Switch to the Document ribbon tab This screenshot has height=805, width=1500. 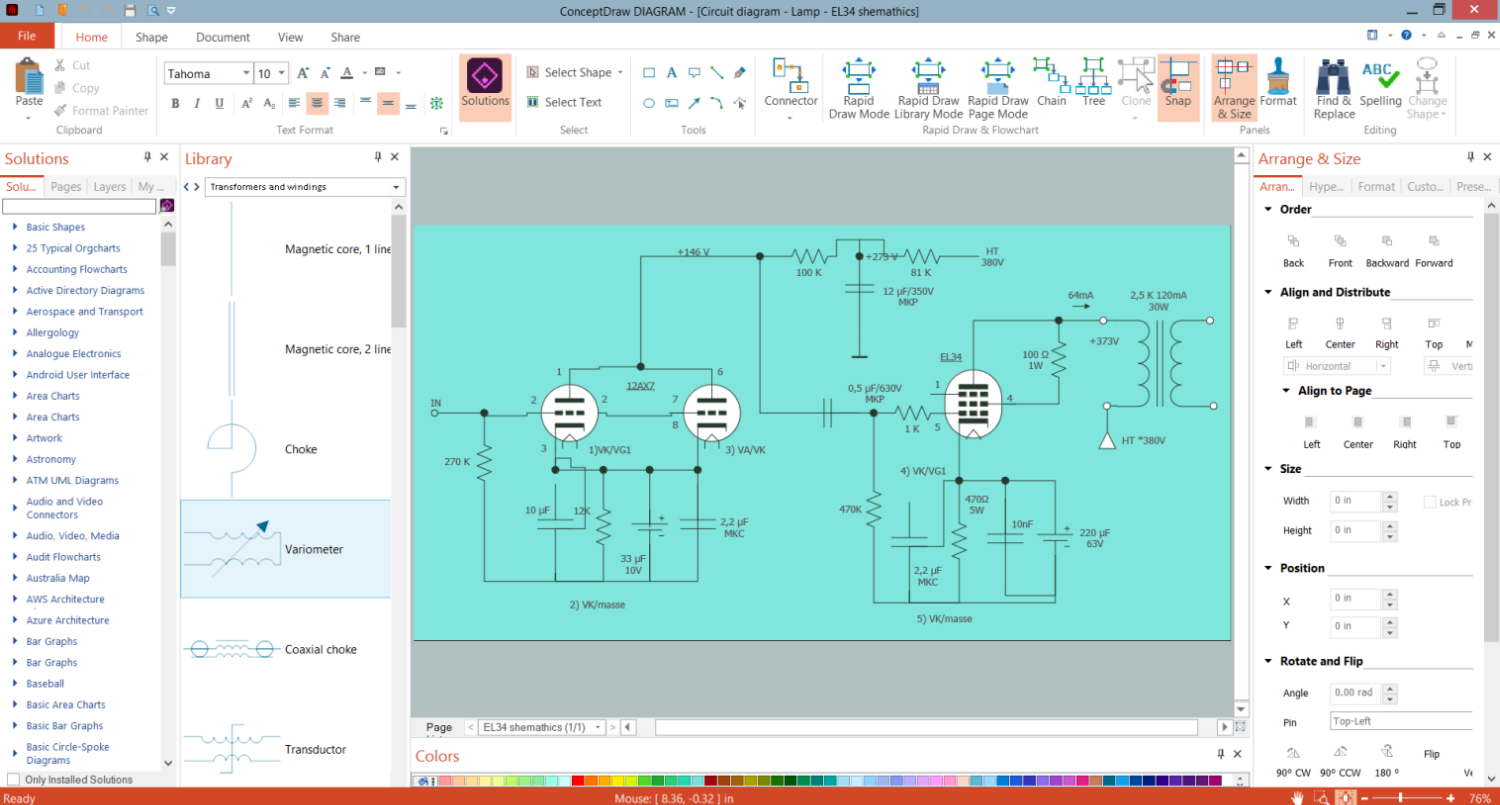click(223, 37)
